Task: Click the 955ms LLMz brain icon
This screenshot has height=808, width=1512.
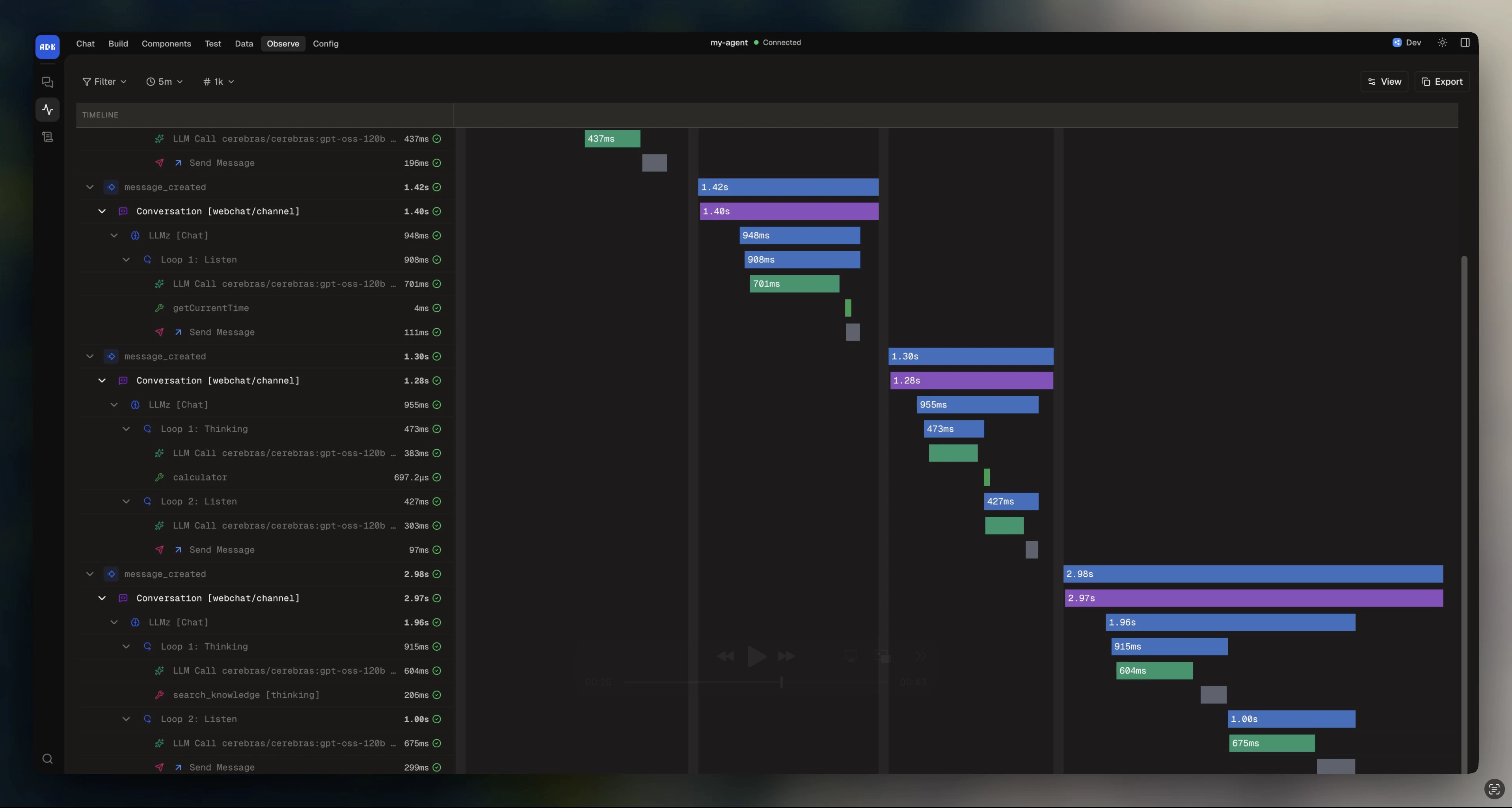Action: 135,405
